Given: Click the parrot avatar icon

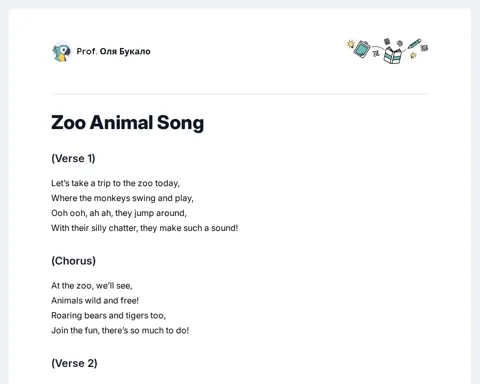Looking at the screenshot, I should pos(62,52).
